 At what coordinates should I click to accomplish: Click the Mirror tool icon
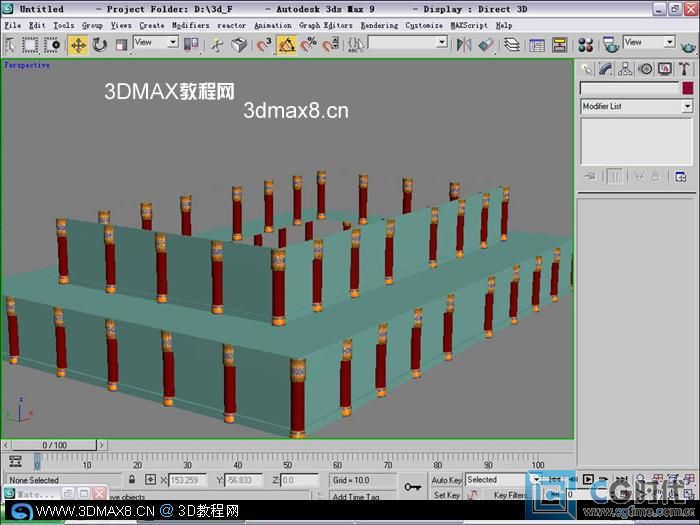point(464,45)
